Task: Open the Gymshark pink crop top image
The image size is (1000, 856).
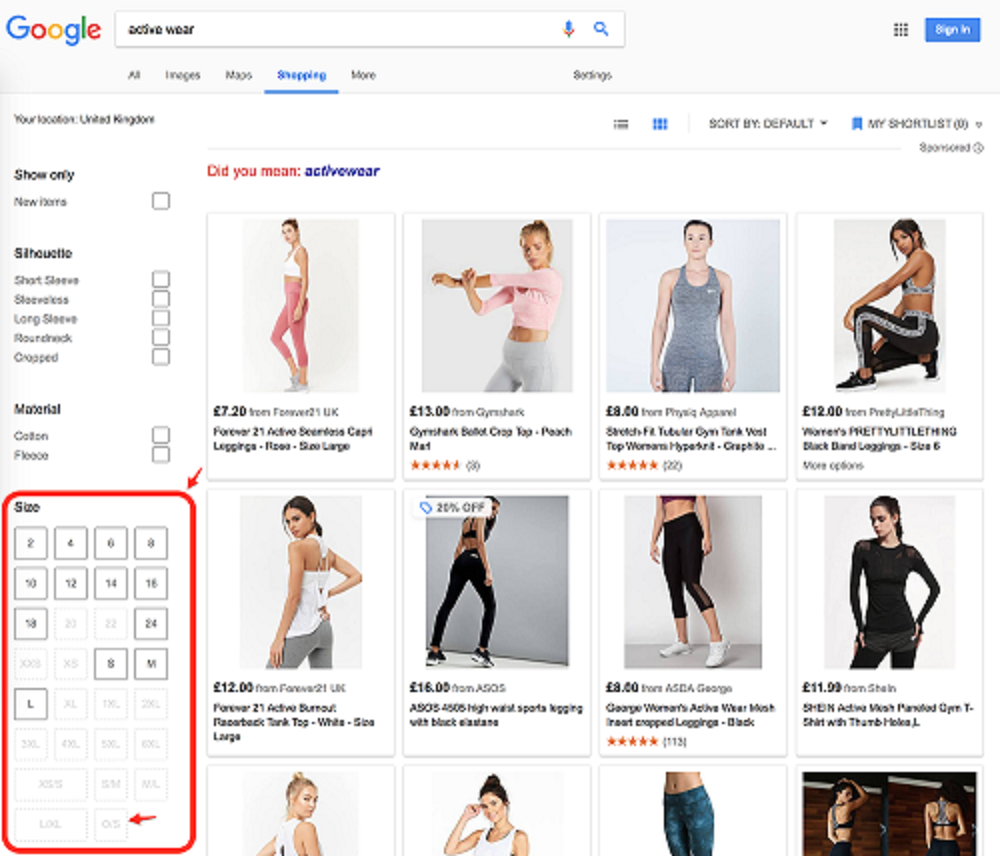Action: pyautogui.click(x=497, y=306)
